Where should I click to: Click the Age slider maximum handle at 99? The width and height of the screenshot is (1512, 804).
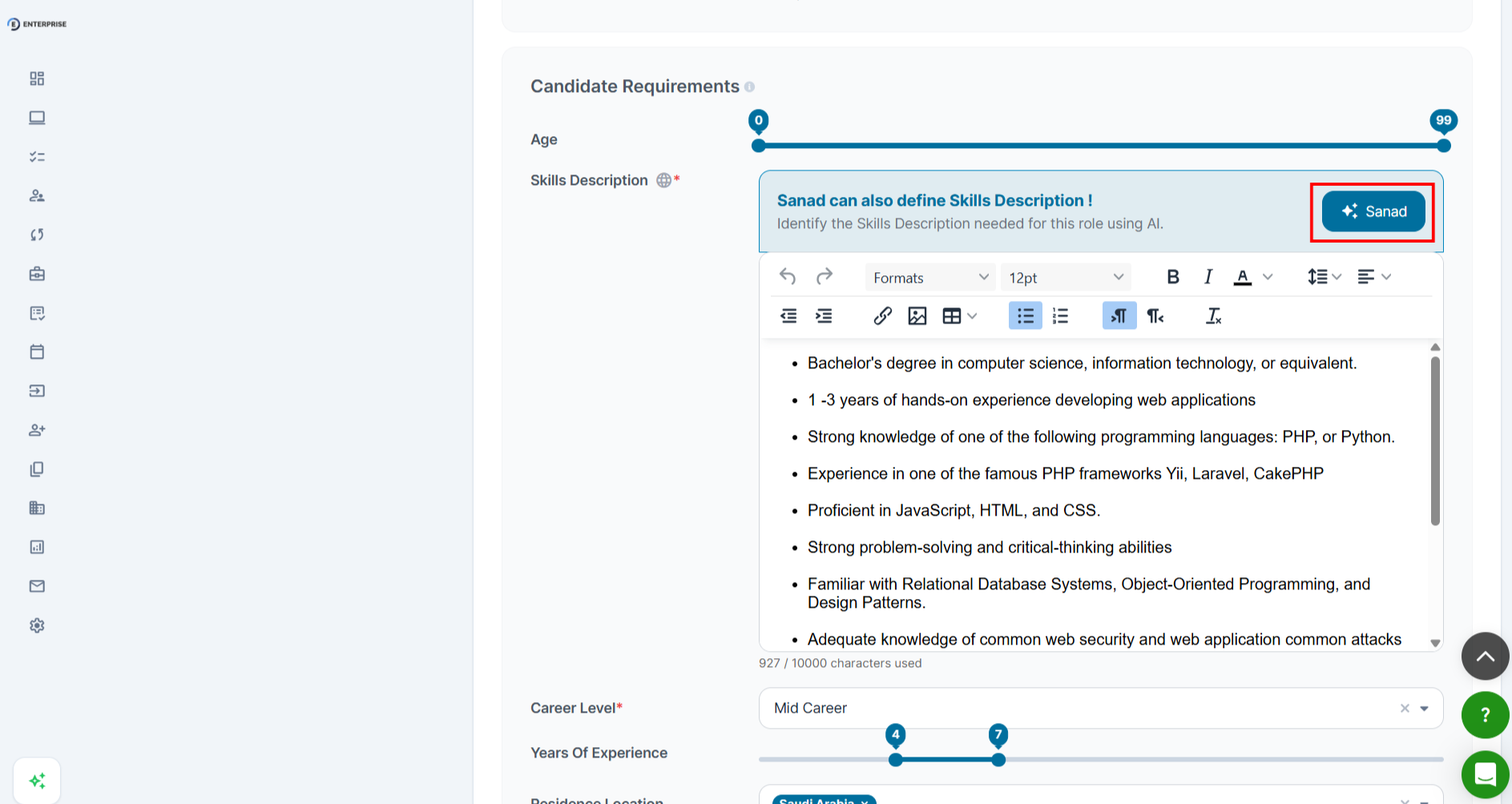(1443, 146)
